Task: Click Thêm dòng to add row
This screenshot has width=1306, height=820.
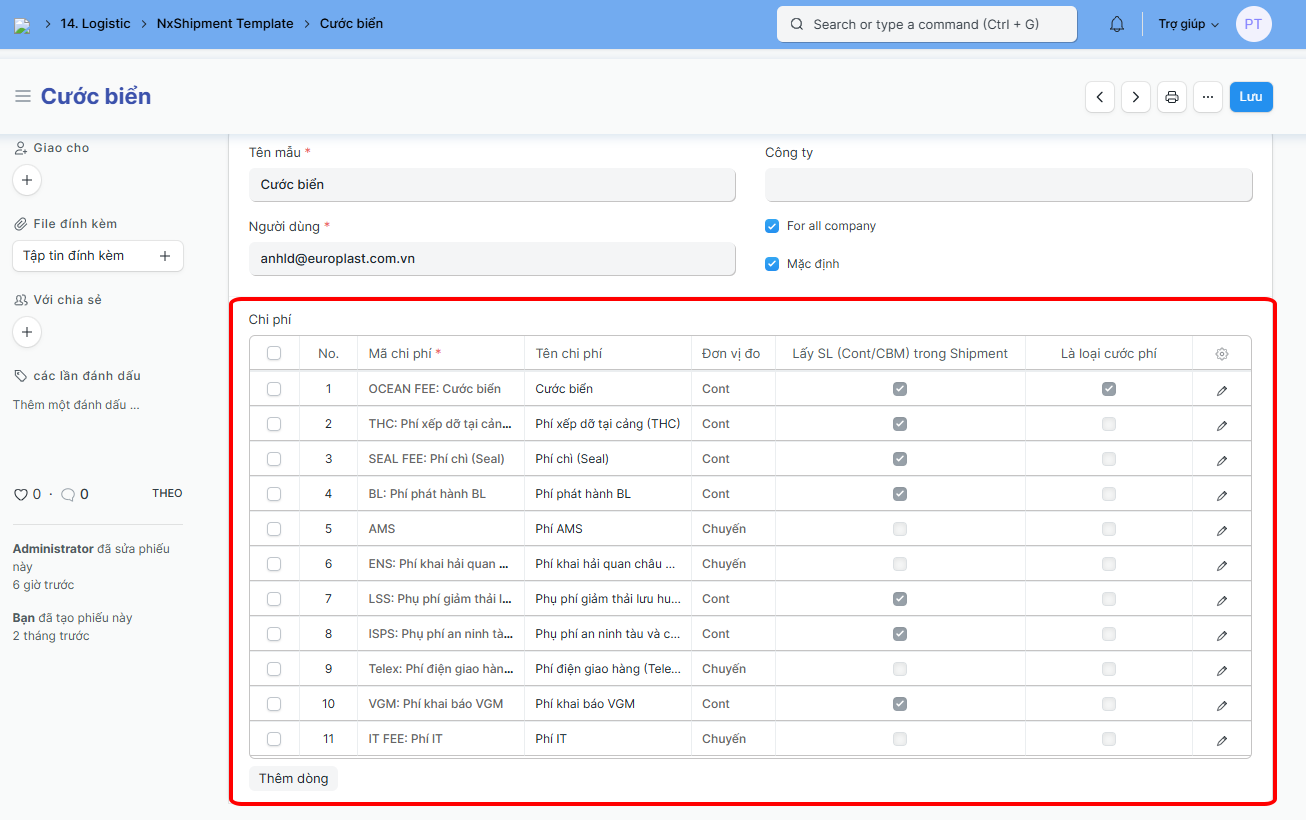Action: click(x=293, y=778)
